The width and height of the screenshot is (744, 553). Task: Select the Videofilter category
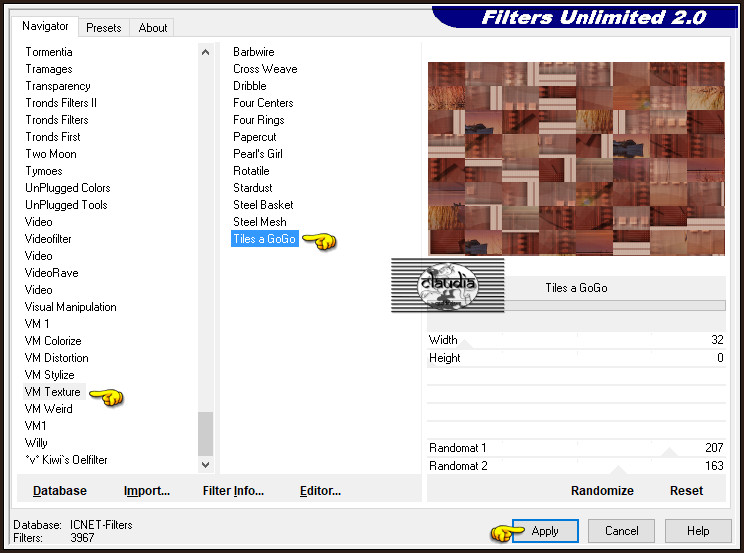[48, 239]
